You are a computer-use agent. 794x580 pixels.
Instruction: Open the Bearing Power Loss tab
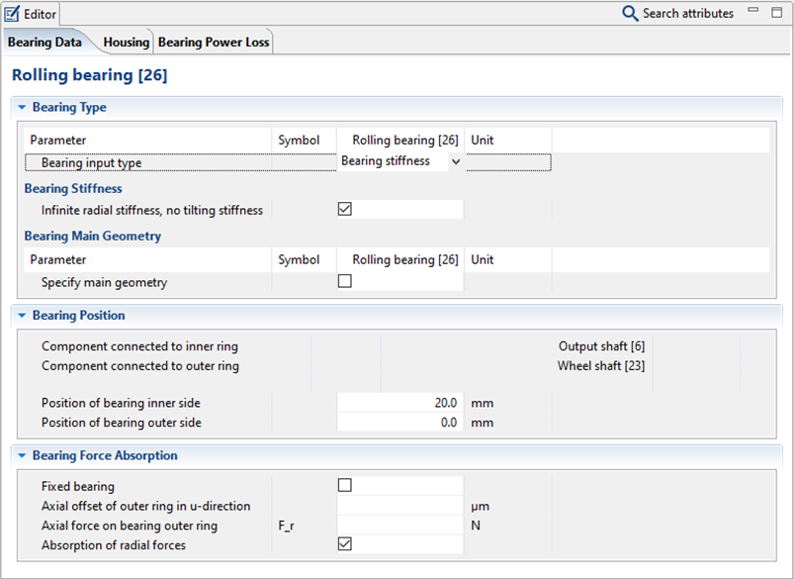click(x=213, y=42)
